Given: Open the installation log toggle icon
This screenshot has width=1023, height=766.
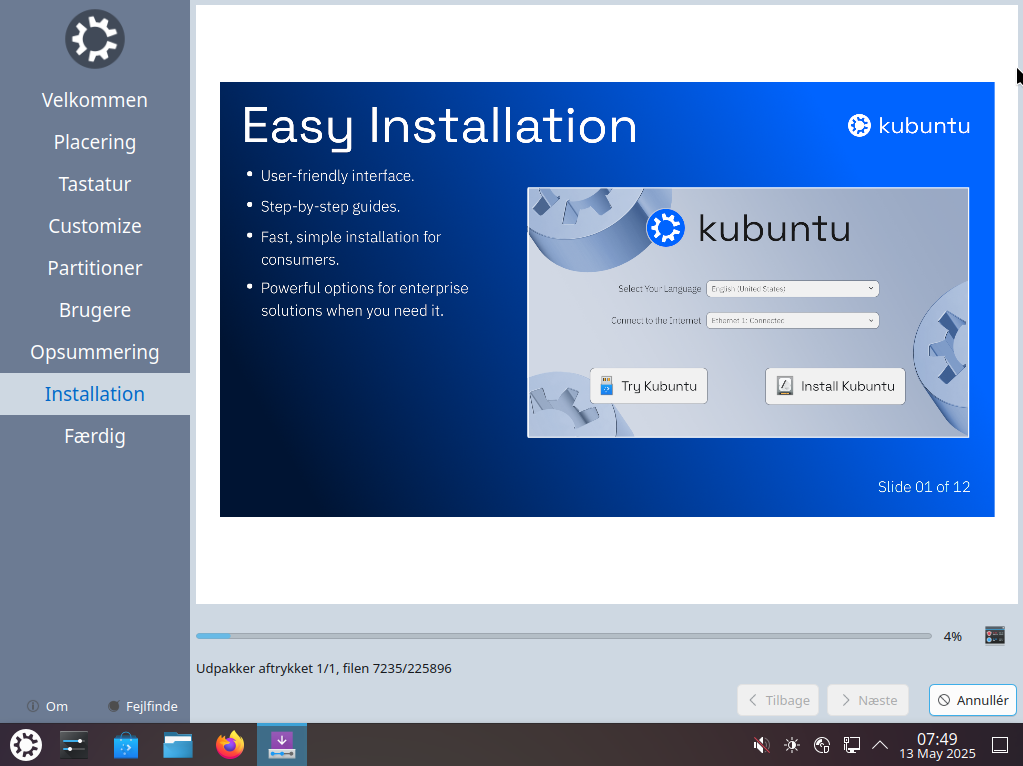Looking at the screenshot, I should (994, 636).
